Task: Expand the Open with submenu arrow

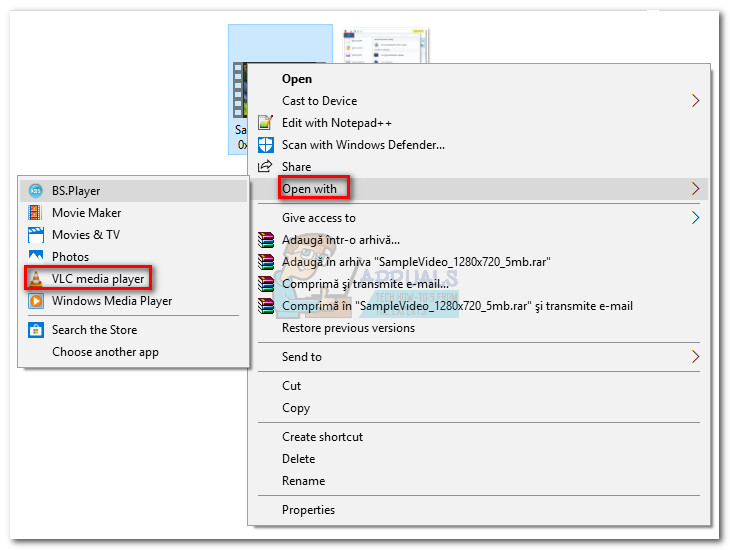Action: pyautogui.click(x=695, y=189)
